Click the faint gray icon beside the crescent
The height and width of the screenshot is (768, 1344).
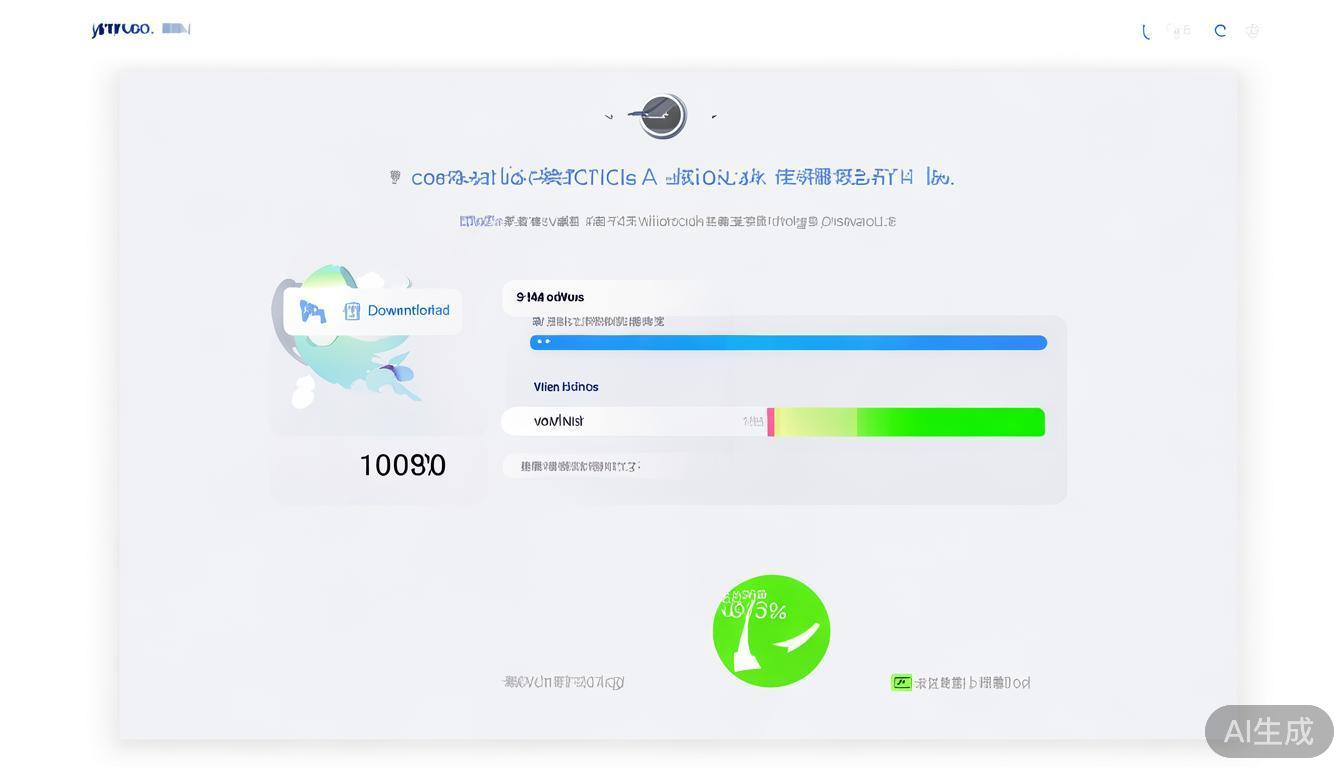pos(1180,31)
